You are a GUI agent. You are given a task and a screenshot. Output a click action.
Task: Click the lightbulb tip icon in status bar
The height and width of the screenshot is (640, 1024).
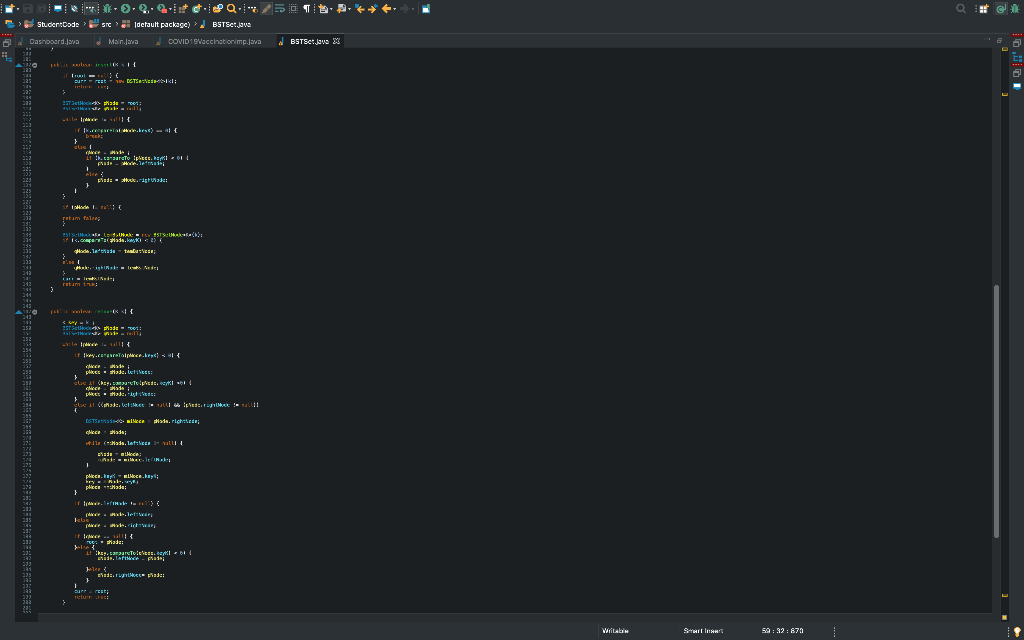1016,631
